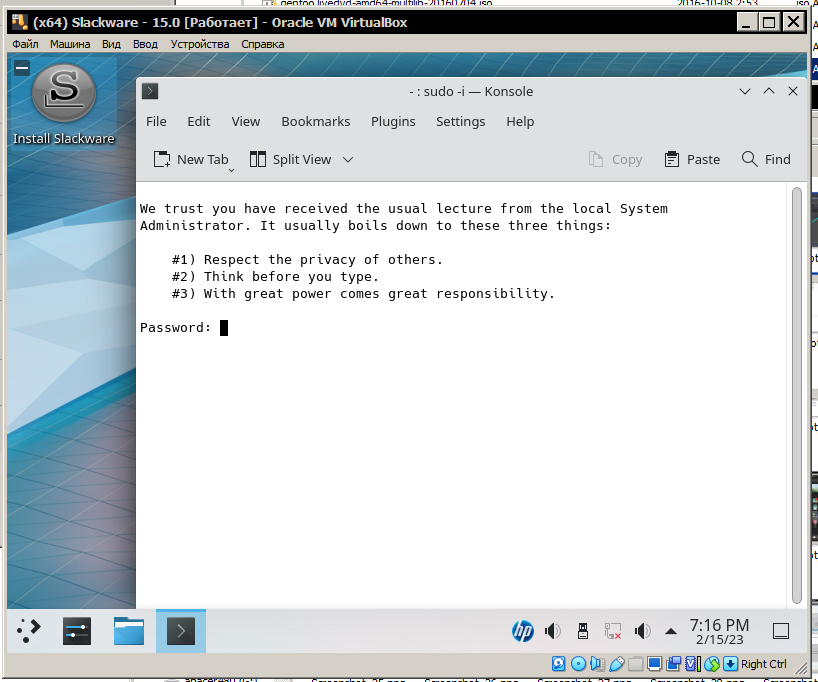This screenshot has width=818, height=682.
Task: Click VirtualBox optical disk indicator
Action: pyautogui.click(x=578, y=664)
